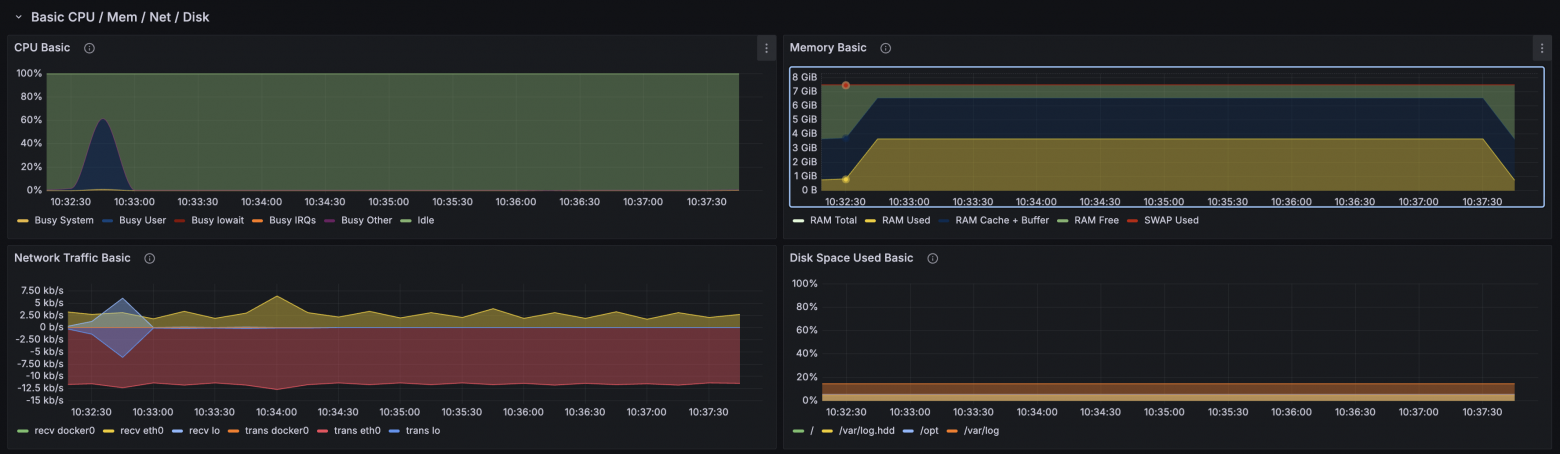Screen dimensions: 1560x454
Task: Open the Memory Basic panel title menu
Action: [x=827, y=48]
